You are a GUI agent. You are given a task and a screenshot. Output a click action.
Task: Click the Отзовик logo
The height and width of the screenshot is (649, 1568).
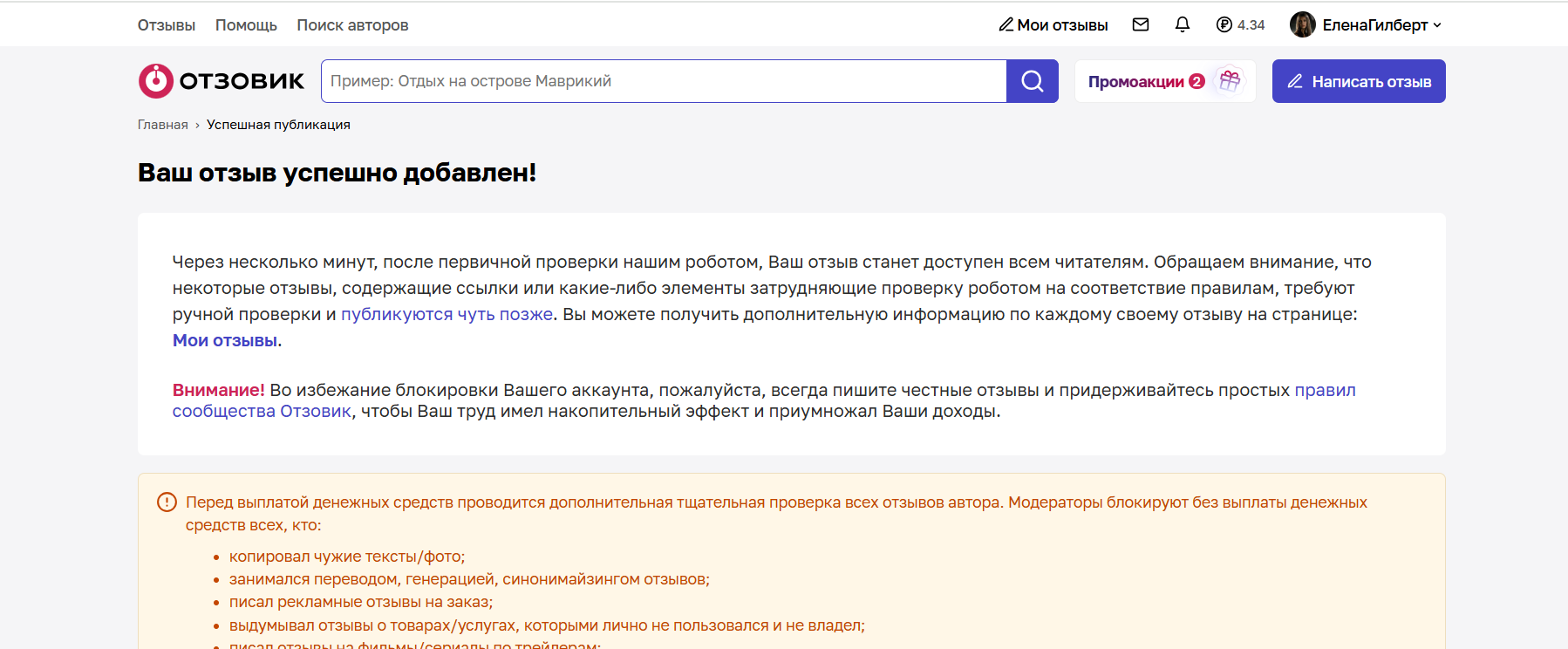(222, 81)
